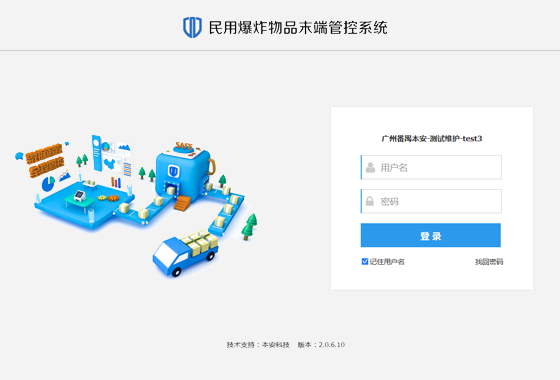Click the blue shield logo in header

pyautogui.click(x=192, y=27)
